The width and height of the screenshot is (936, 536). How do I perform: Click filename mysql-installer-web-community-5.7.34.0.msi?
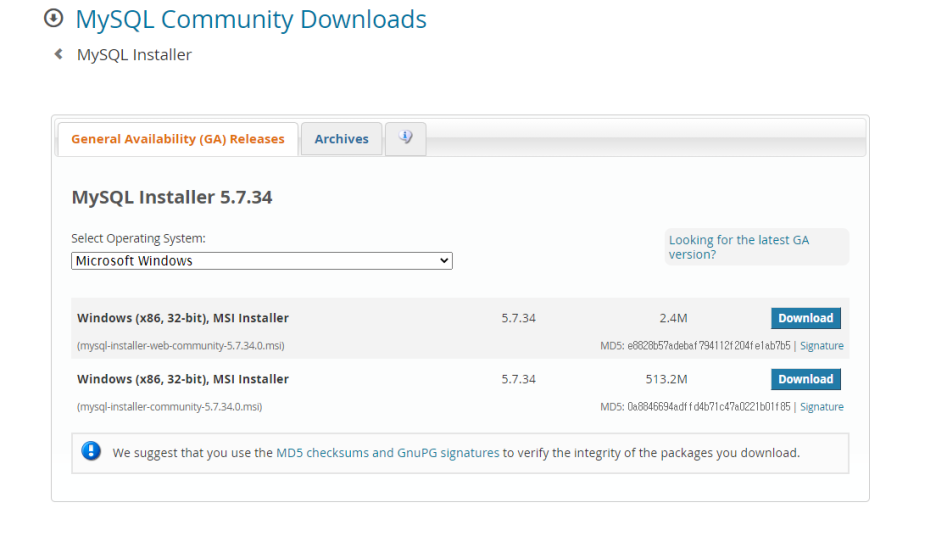[181, 346]
